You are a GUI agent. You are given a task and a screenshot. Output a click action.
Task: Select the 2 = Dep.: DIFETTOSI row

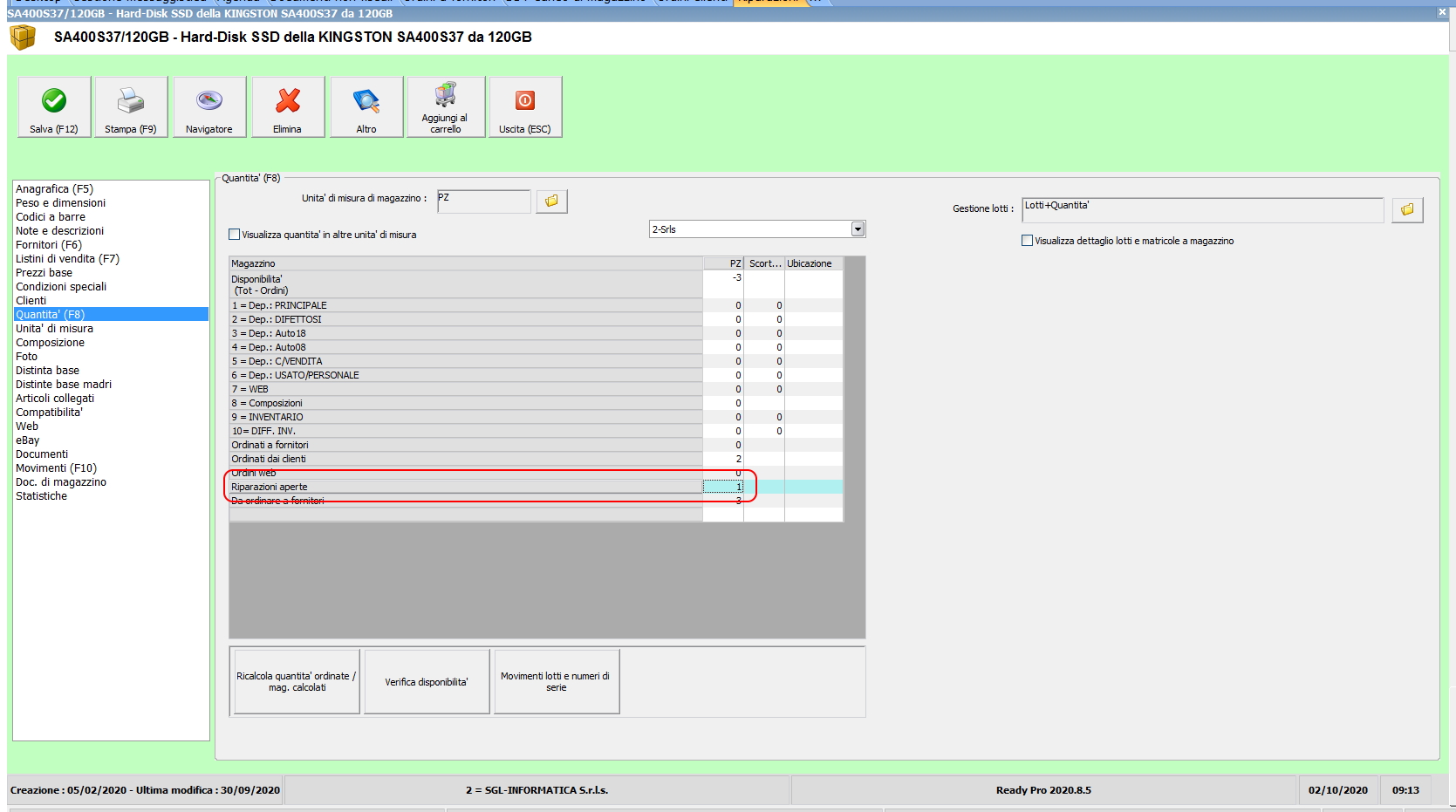tap(466, 319)
